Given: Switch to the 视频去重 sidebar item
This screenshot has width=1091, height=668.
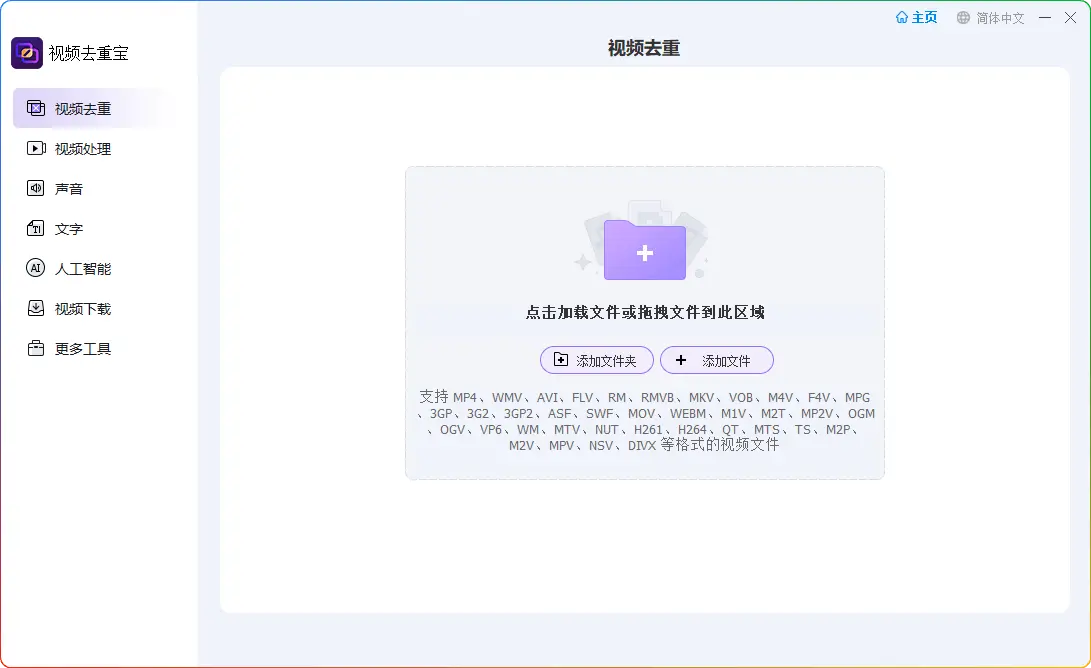Looking at the screenshot, I should 83,109.
